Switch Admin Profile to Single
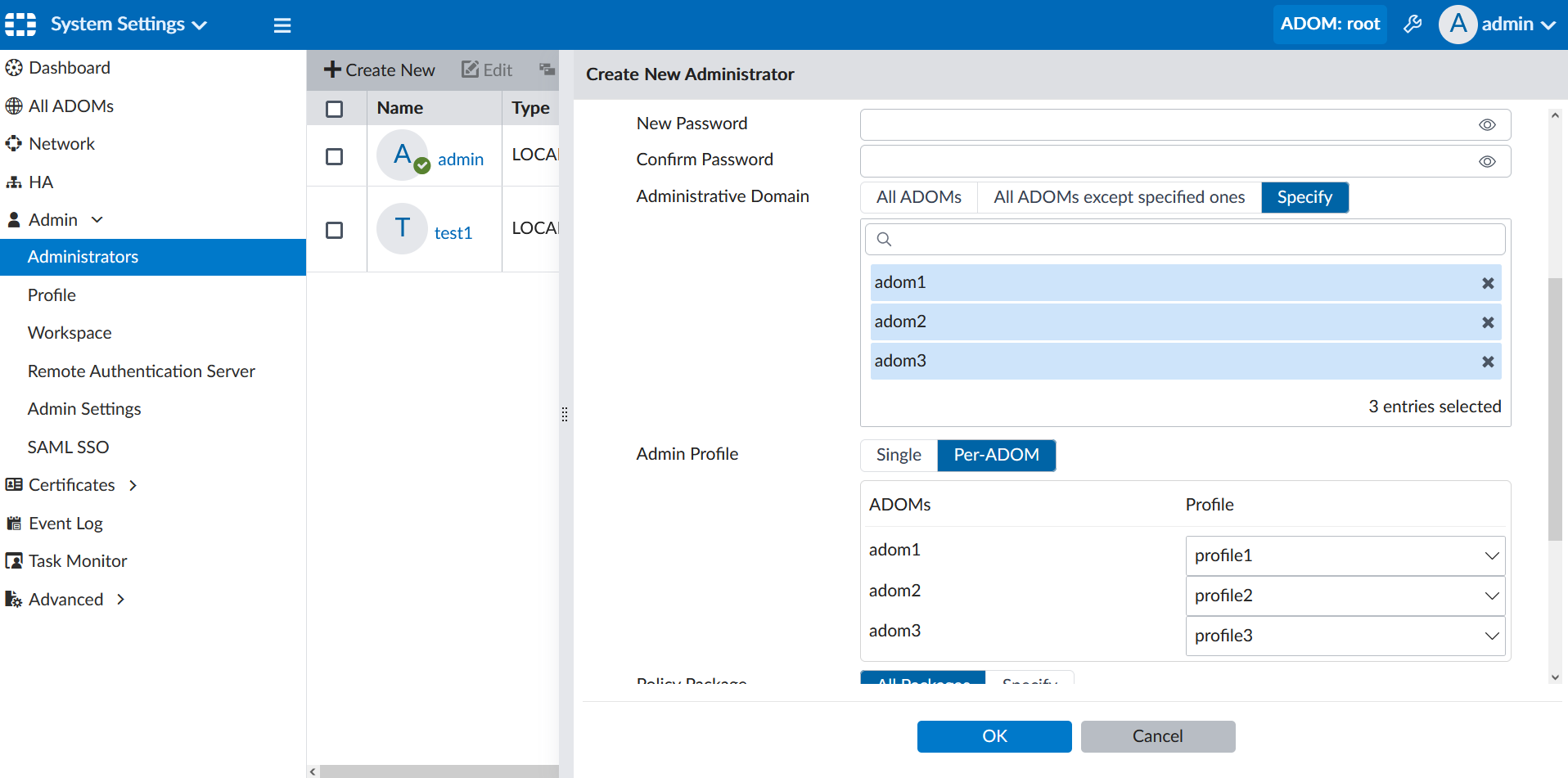 pos(898,455)
